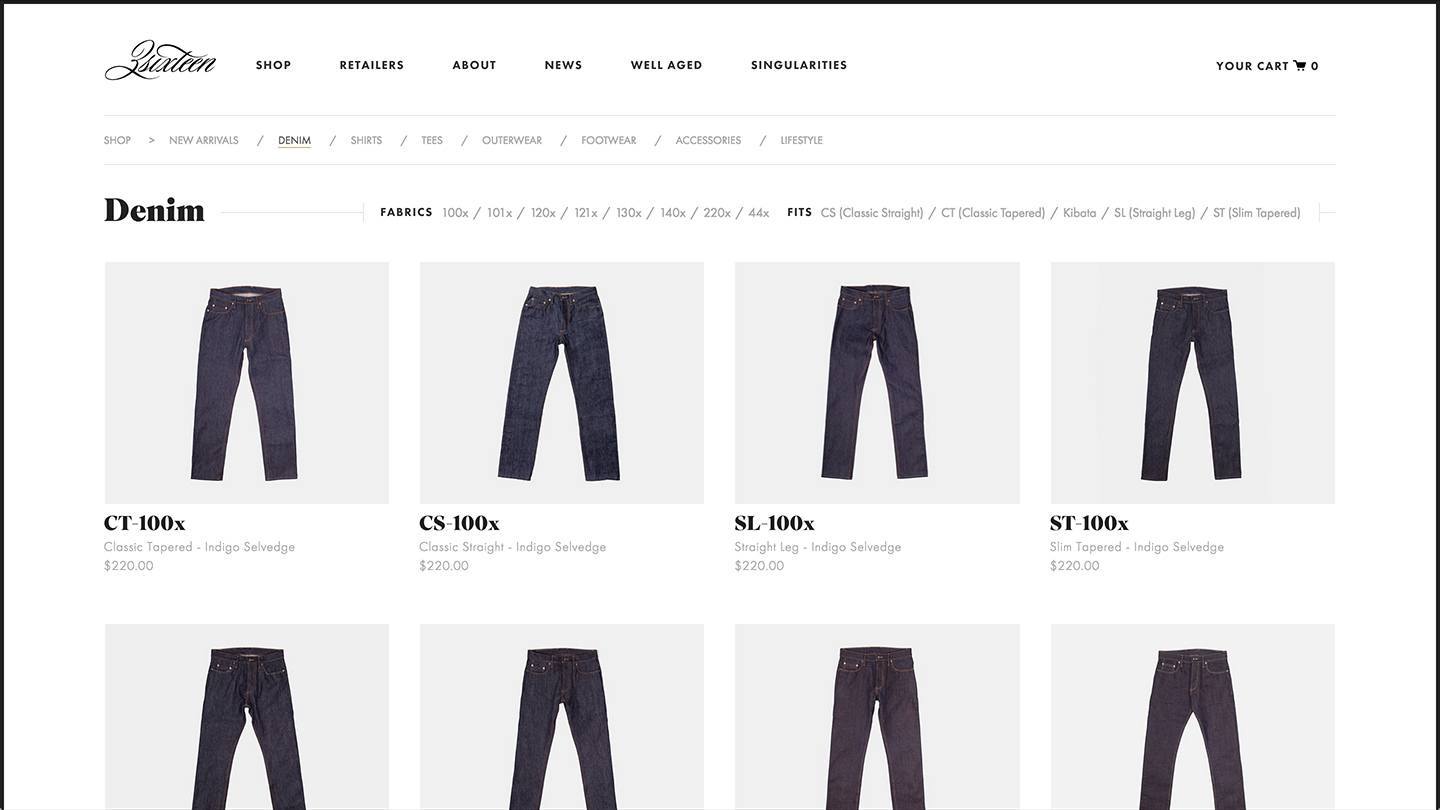Open the WELL AGED section
The image size is (1440, 810).
[x=666, y=65]
